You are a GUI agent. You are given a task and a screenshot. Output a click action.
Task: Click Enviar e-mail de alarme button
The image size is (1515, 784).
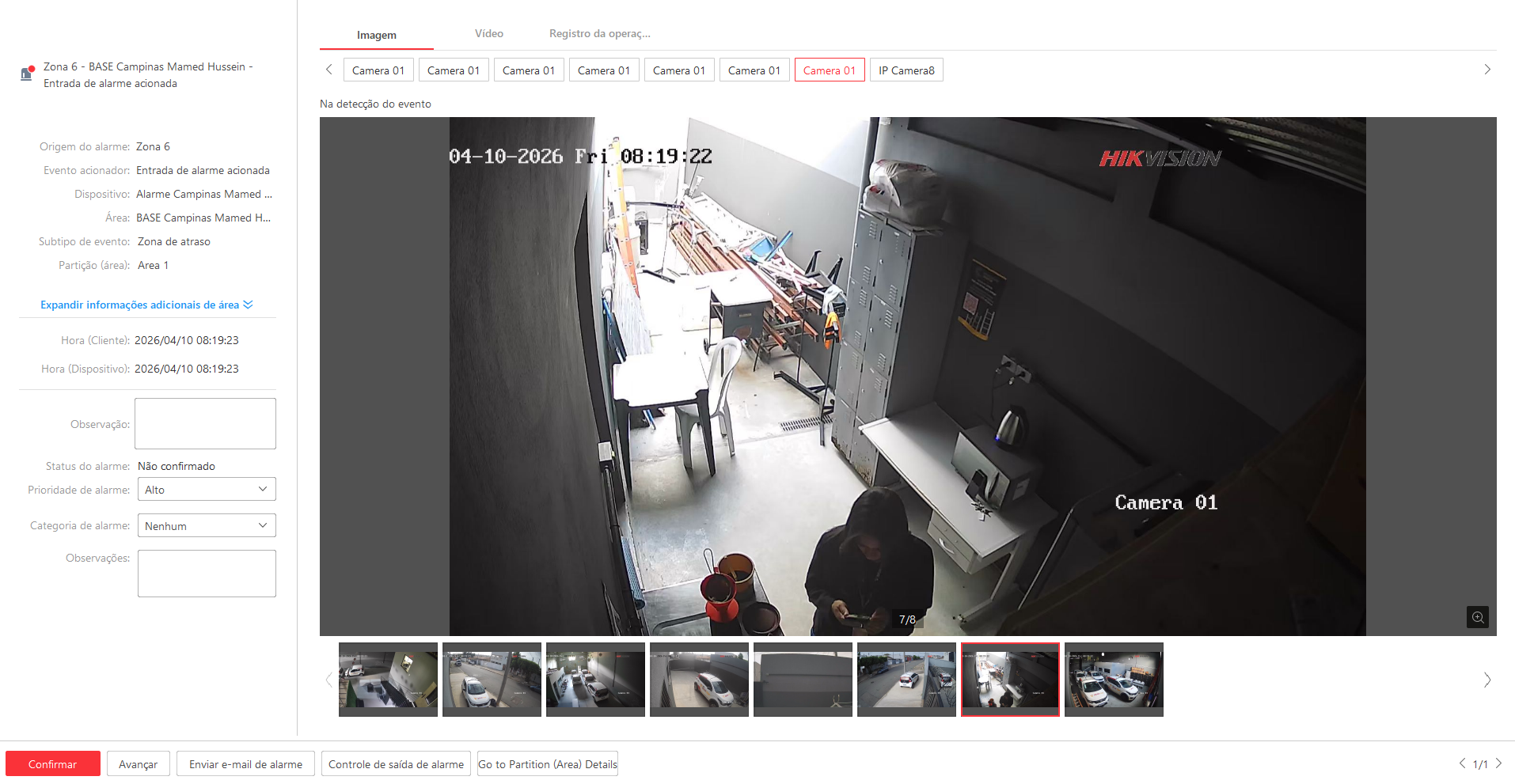(x=245, y=764)
